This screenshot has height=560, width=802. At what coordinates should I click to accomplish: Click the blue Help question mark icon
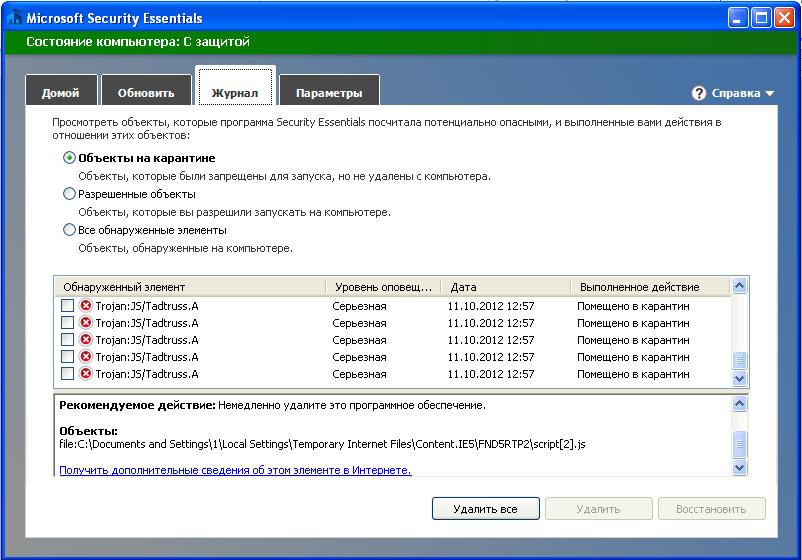tap(699, 93)
